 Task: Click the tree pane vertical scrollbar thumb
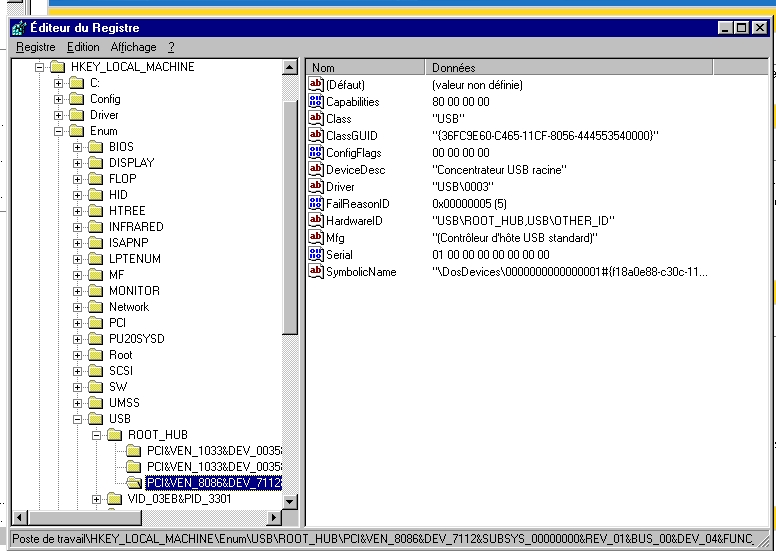pyautogui.click(x=290, y=217)
